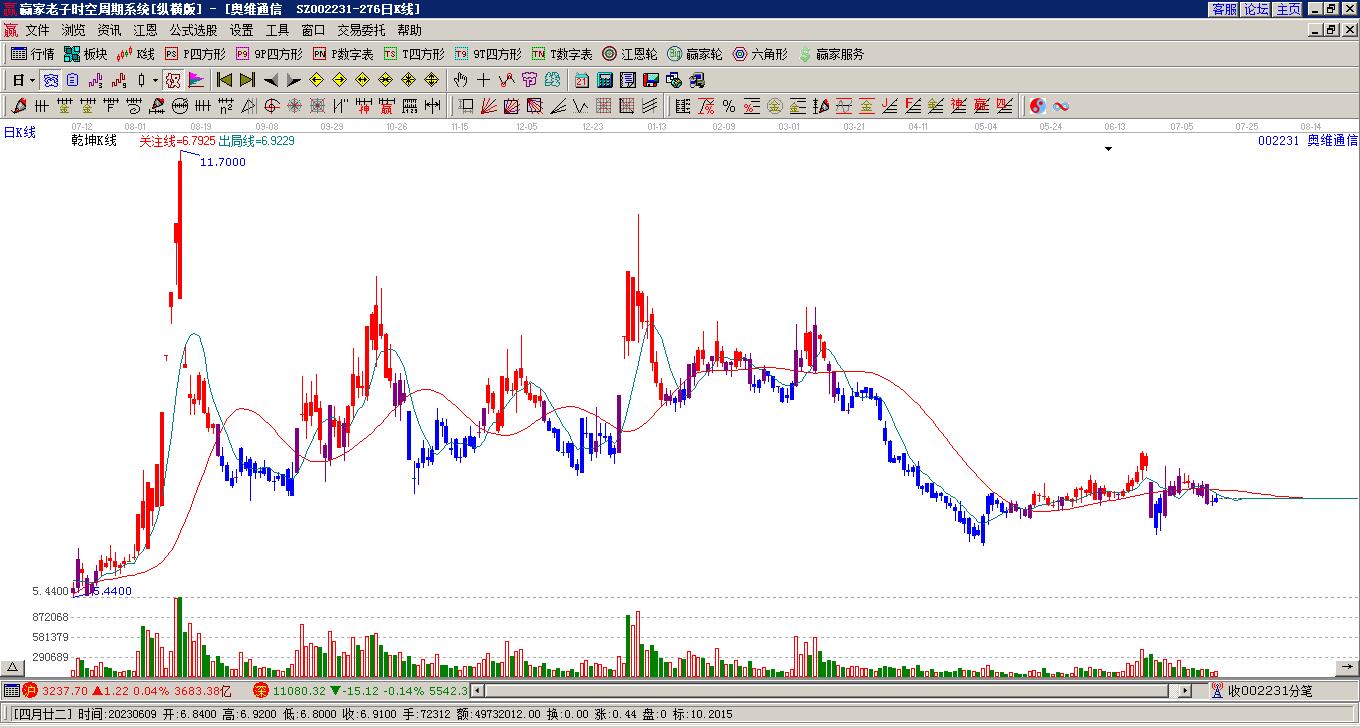The image size is (1360, 728).
Task: Open the calculator tool icon
Action: point(605,80)
